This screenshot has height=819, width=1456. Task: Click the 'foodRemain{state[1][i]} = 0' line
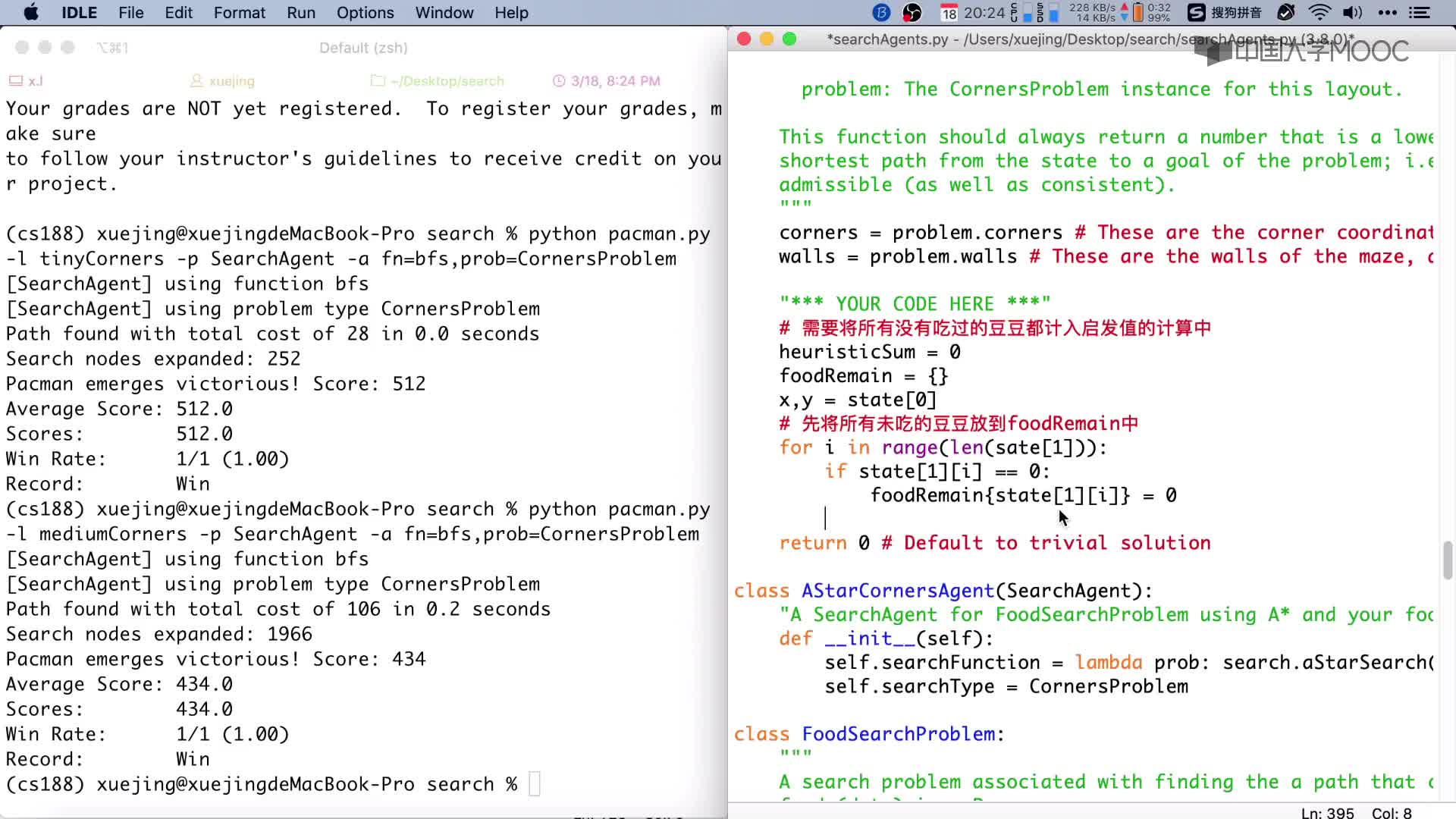pyautogui.click(x=1024, y=495)
